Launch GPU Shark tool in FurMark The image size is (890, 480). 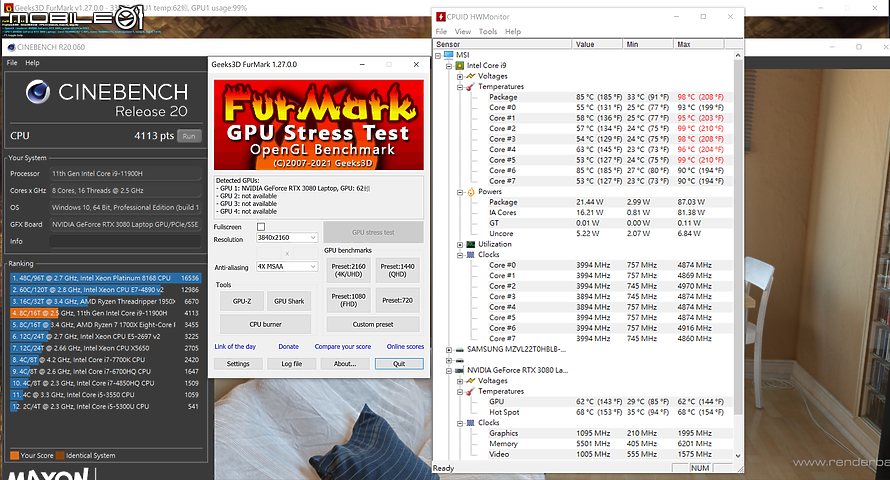tap(289, 301)
